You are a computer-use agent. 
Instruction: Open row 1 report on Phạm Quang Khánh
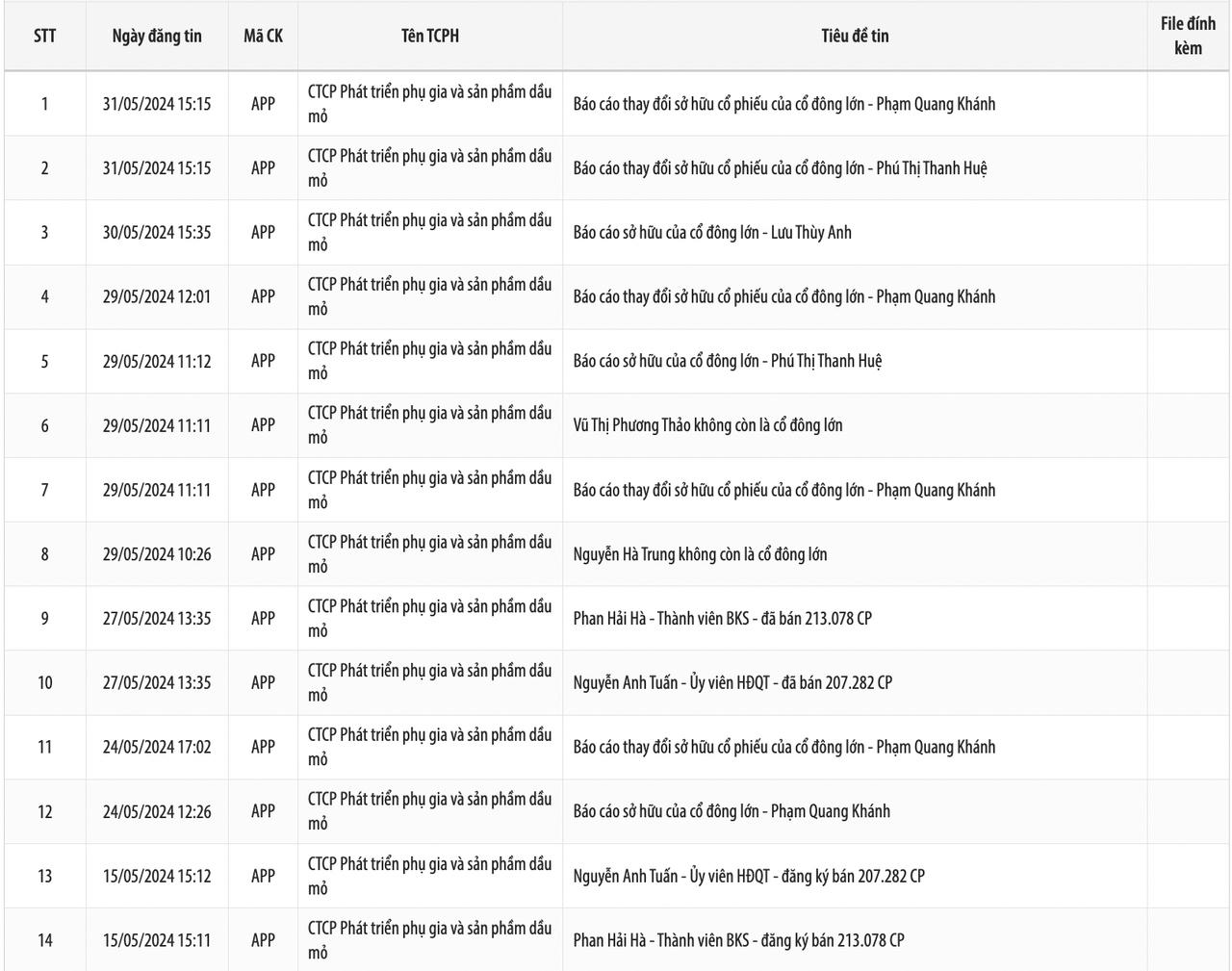click(x=783, y=104)
